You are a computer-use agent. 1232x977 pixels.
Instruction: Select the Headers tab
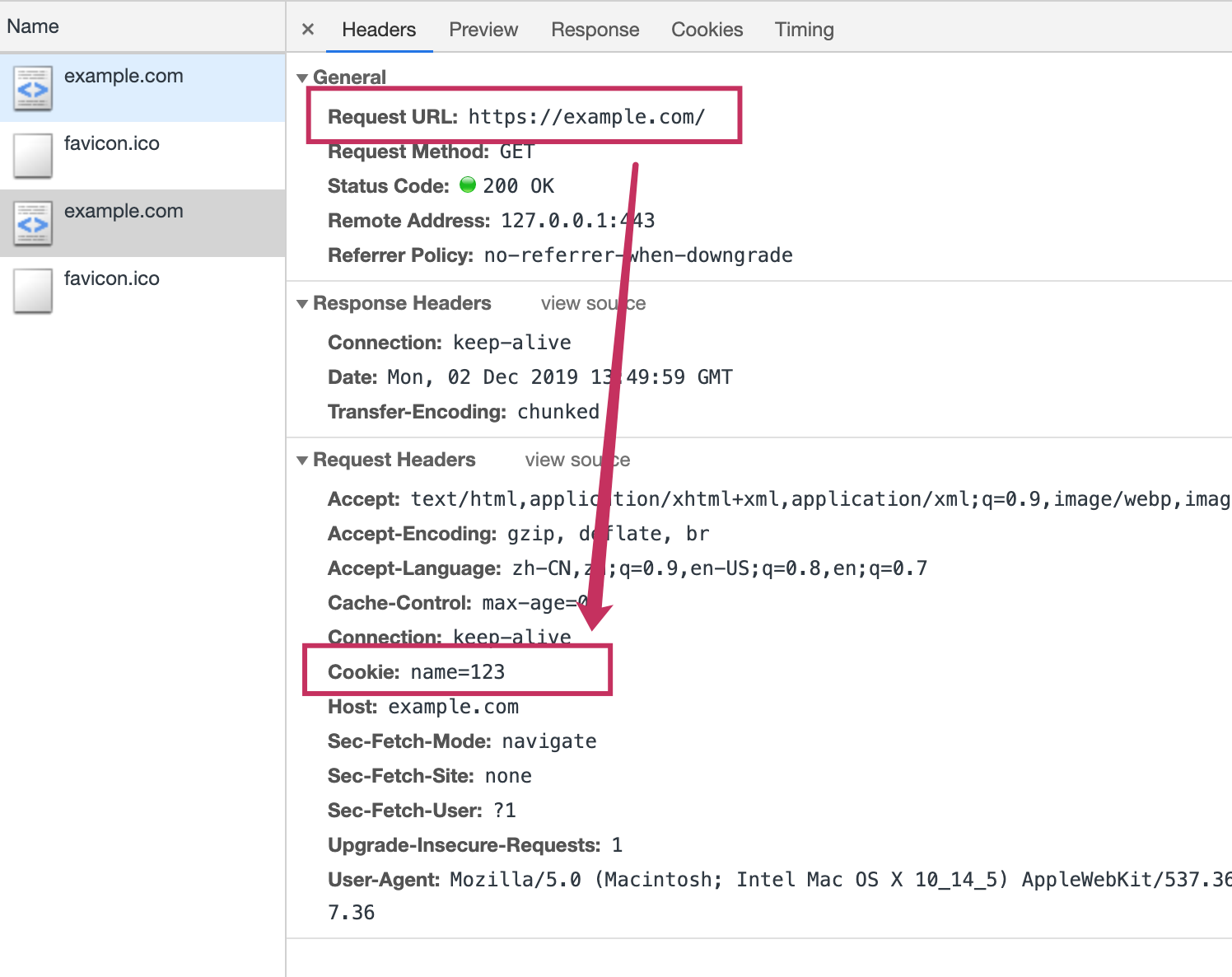[x=379, y=30]
